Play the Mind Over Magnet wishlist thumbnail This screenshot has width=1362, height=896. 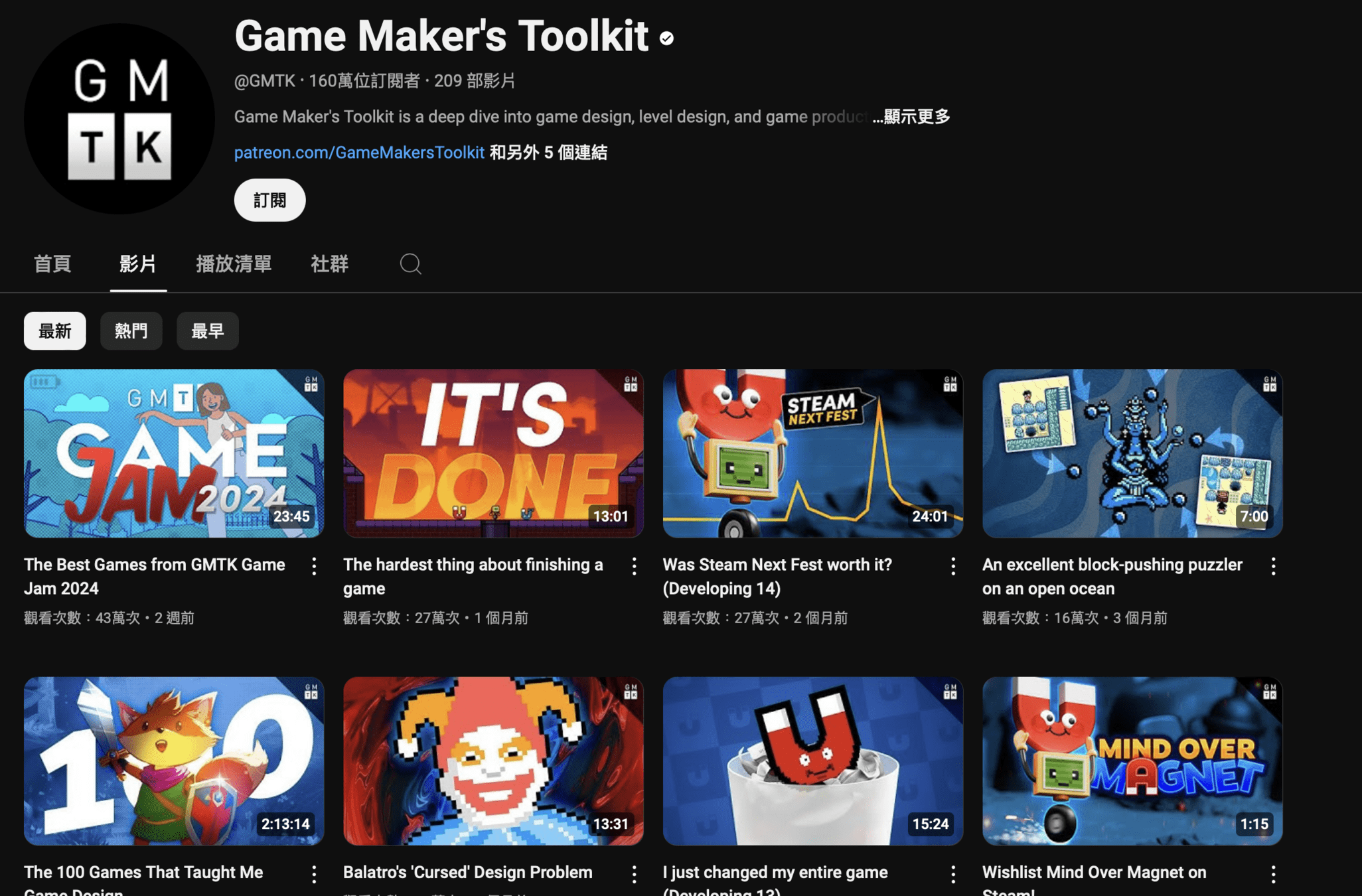[x=1132, y=761]
